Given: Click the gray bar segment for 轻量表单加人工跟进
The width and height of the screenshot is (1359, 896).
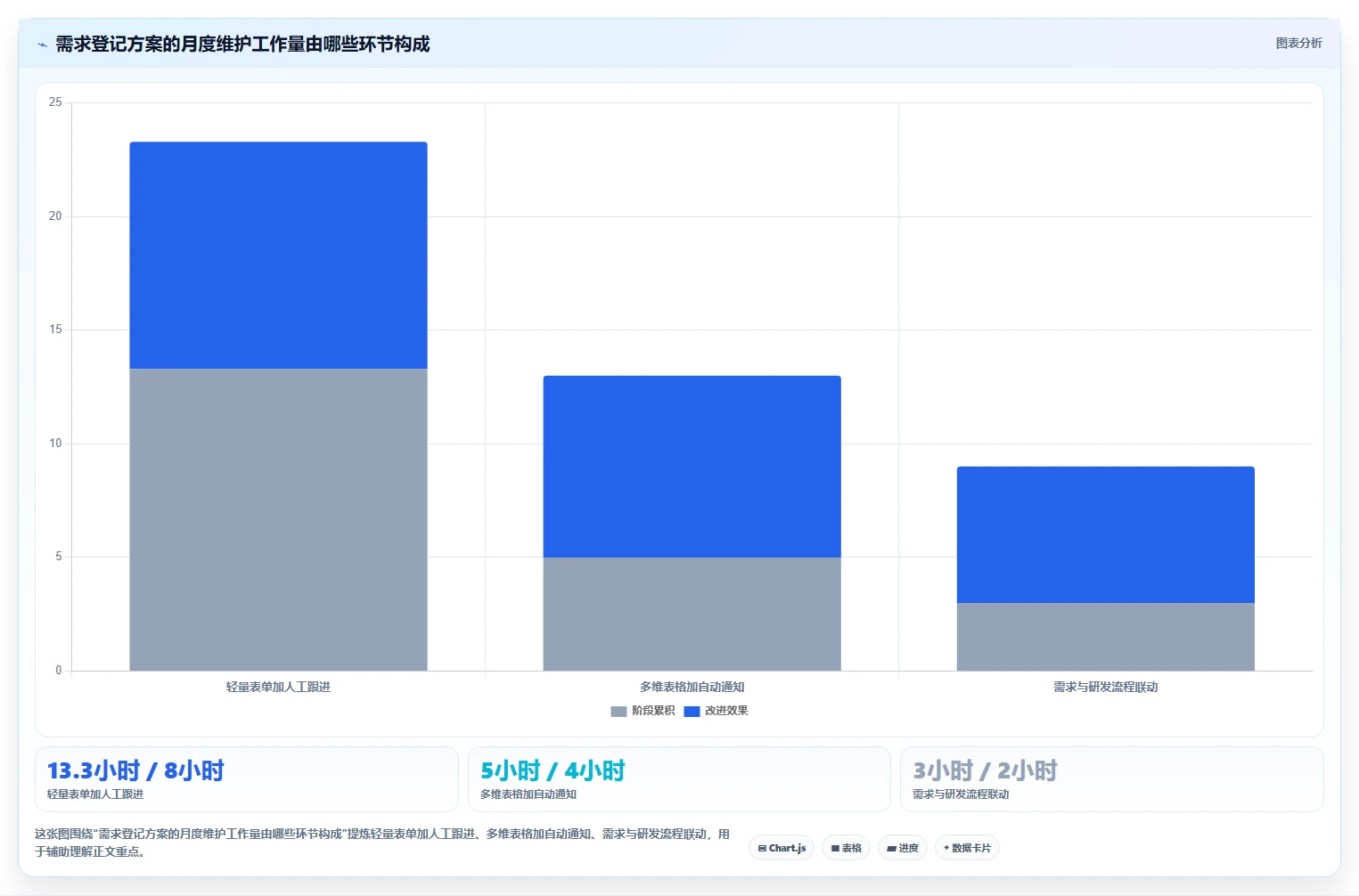Looking at the screenshot, I should (278, 519).
